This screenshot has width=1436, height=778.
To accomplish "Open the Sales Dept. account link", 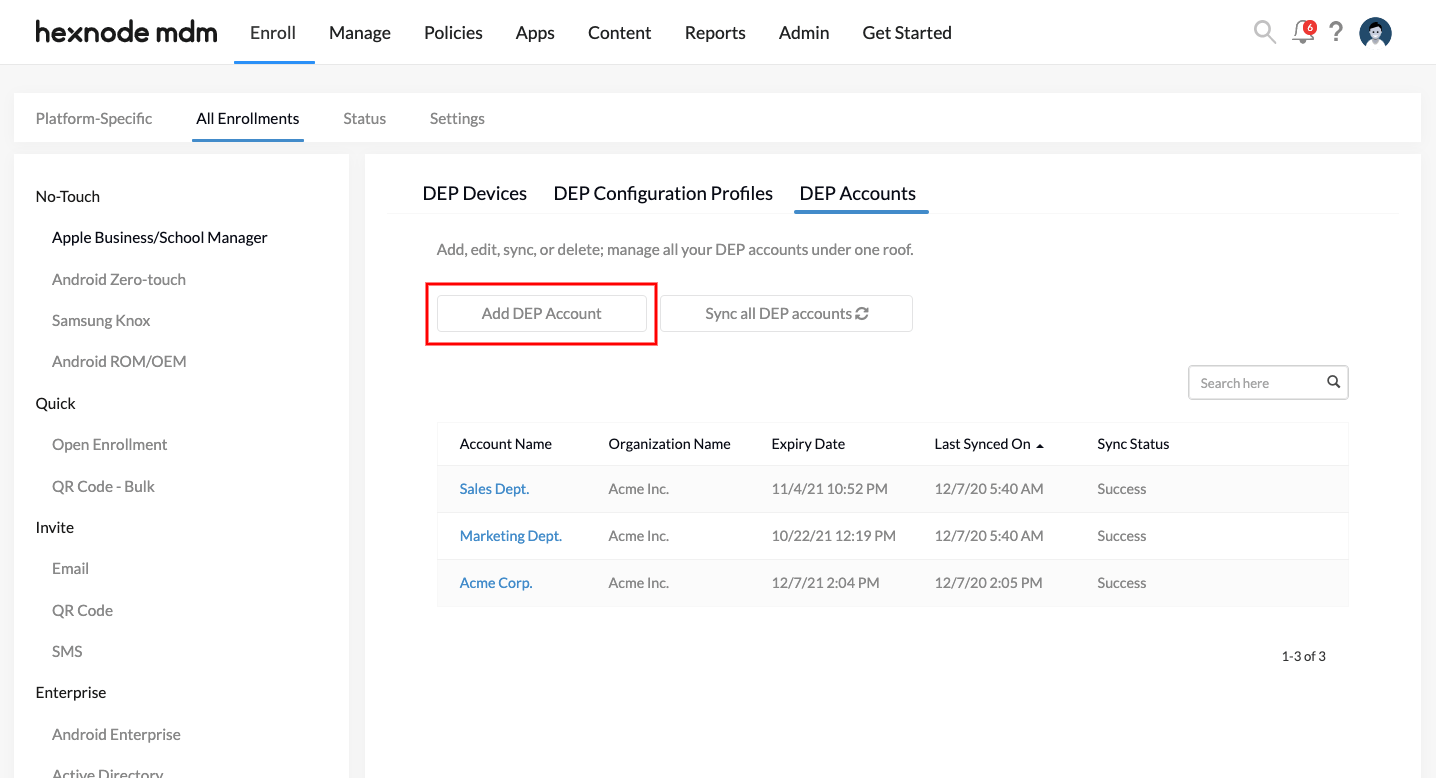I will coord(494,489).
